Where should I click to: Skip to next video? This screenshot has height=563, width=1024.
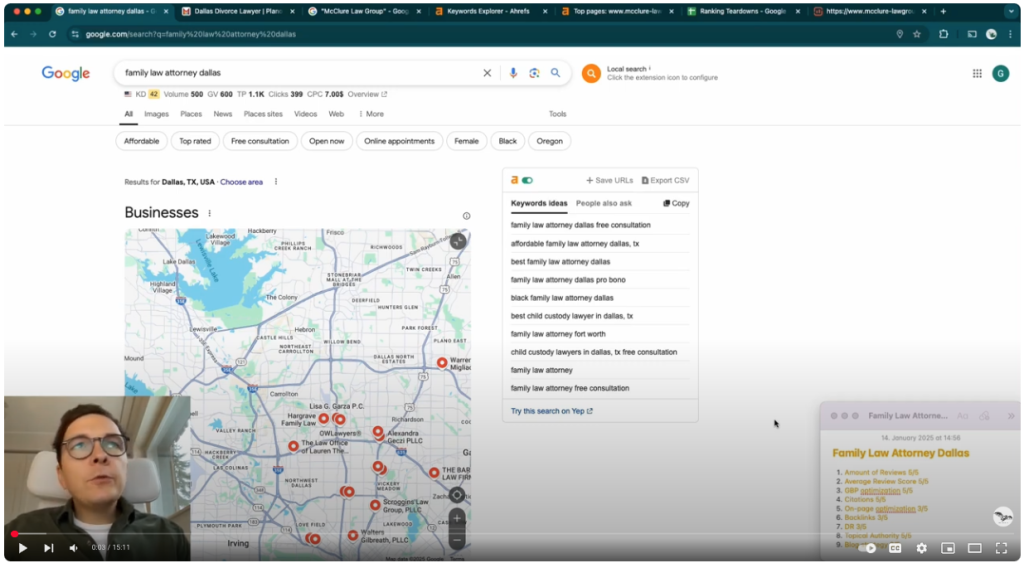[x=48, y=548]
